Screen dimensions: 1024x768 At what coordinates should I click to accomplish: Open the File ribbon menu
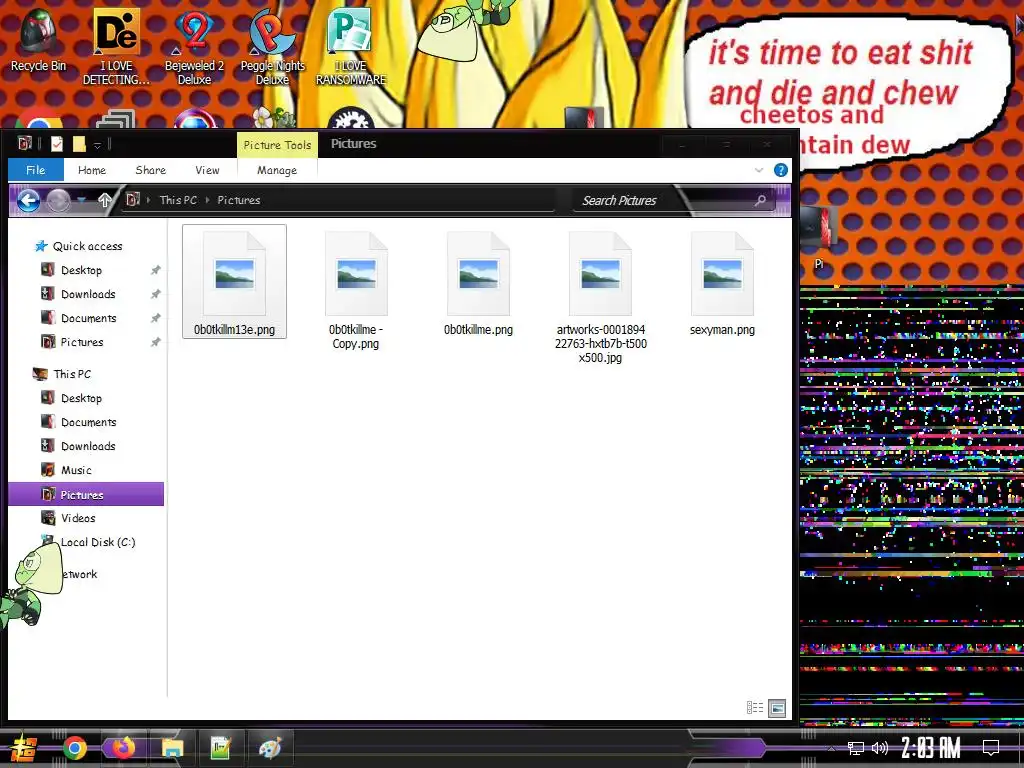coord(36,170)
